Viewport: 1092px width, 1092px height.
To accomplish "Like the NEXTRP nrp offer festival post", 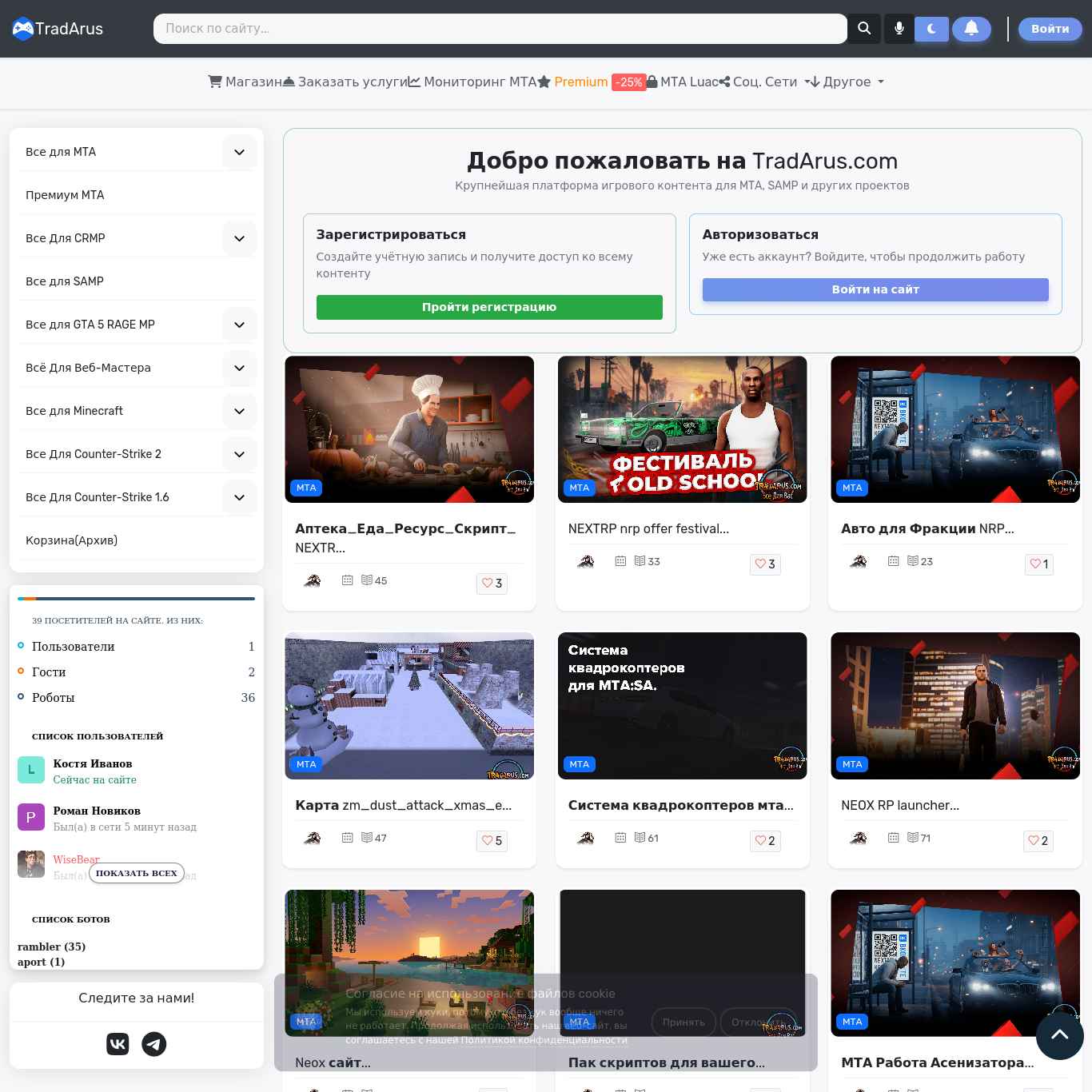I will point(765,564).
